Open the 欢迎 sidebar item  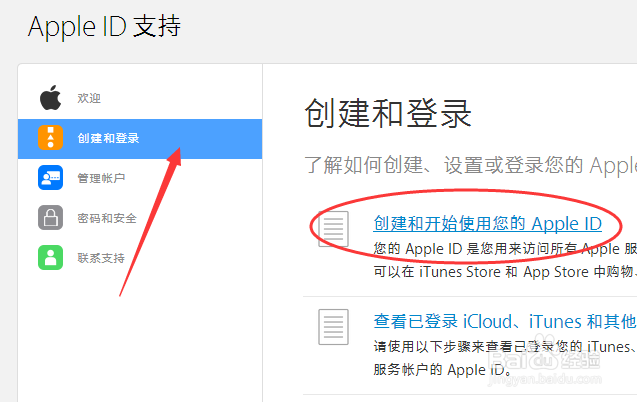tap(140, 98)
